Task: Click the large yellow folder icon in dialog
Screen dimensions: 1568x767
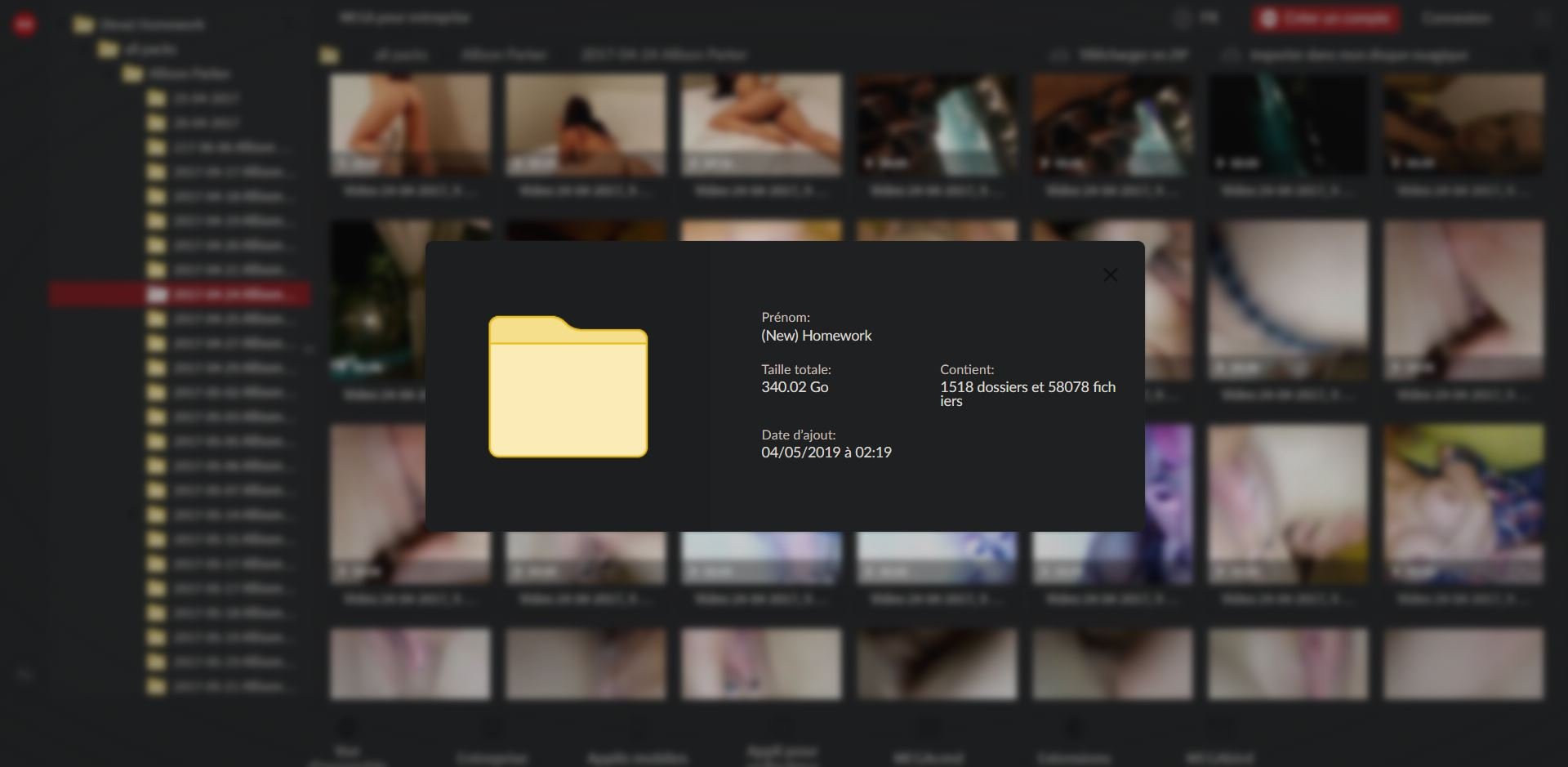Action: click(568, 386)
